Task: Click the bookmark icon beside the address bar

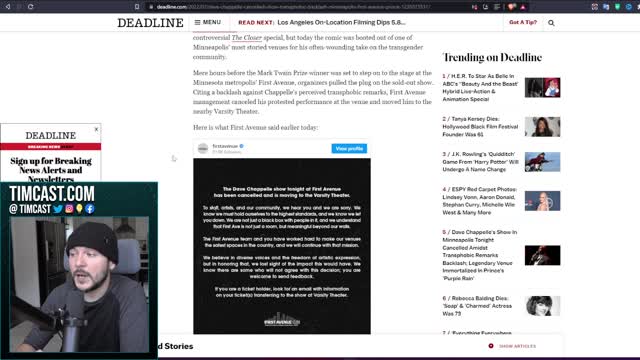Action: [x=137, y=7]
